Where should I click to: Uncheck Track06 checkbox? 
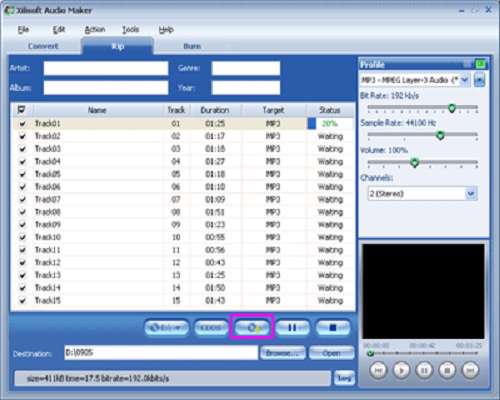click(22, 187)
